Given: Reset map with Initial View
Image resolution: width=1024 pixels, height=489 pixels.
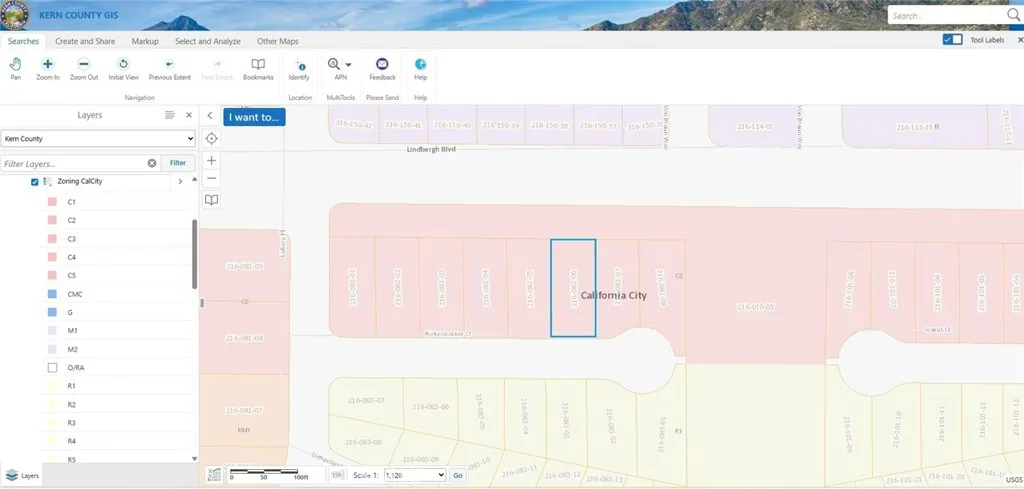Looking at the screenshot, I should [124, 68].
